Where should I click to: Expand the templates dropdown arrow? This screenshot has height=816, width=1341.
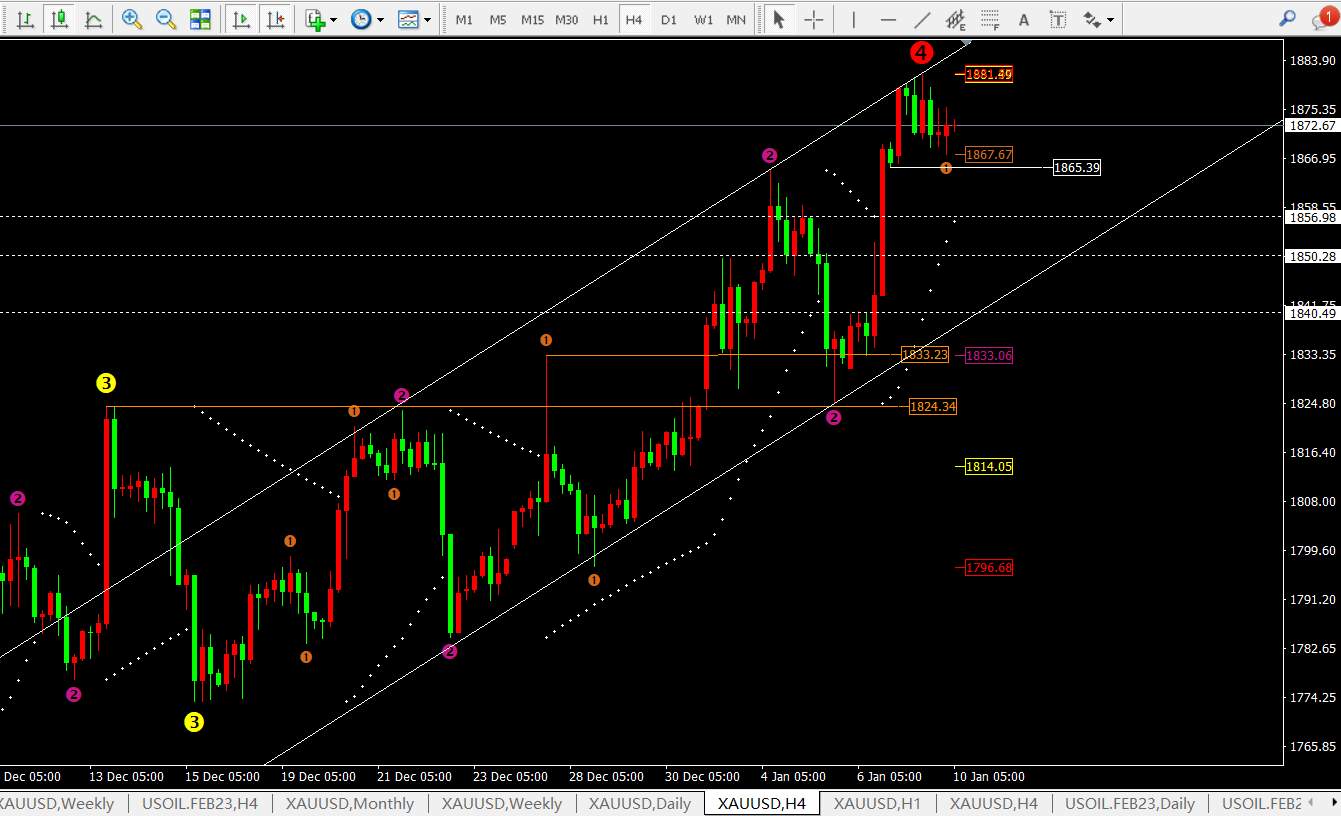[427, 19]
